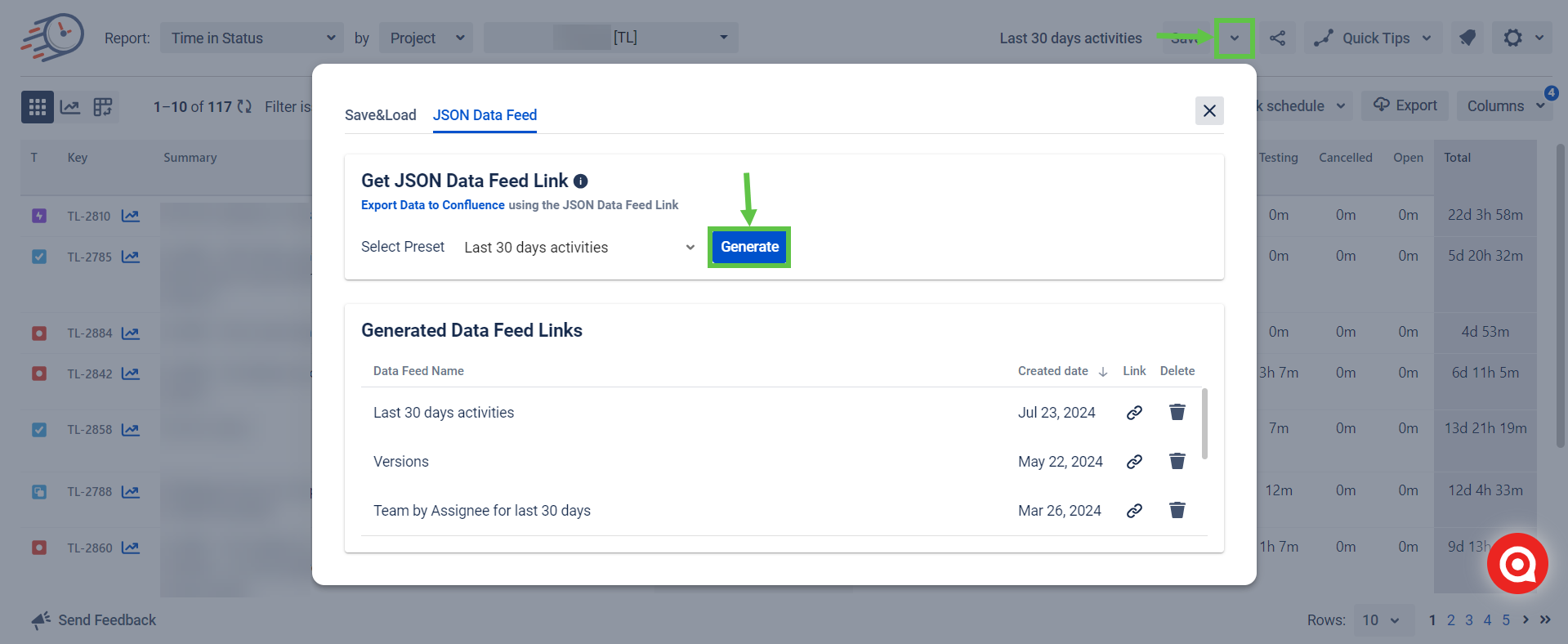Select the JSON Data Feed tab
Viewport: 1568px width, 644px height.
click(x=485, y=115)
